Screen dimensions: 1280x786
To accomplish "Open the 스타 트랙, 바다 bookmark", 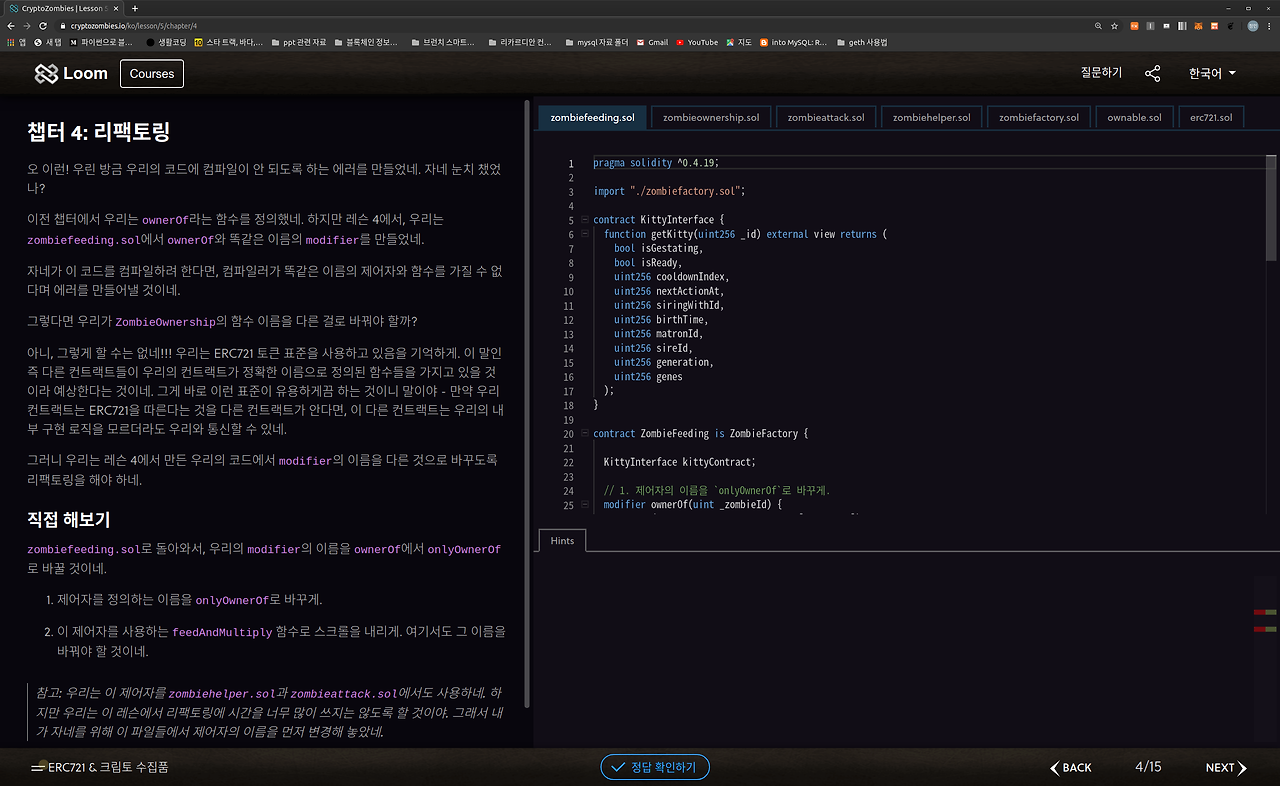I will pyautogui.click(x=228, y=42).
